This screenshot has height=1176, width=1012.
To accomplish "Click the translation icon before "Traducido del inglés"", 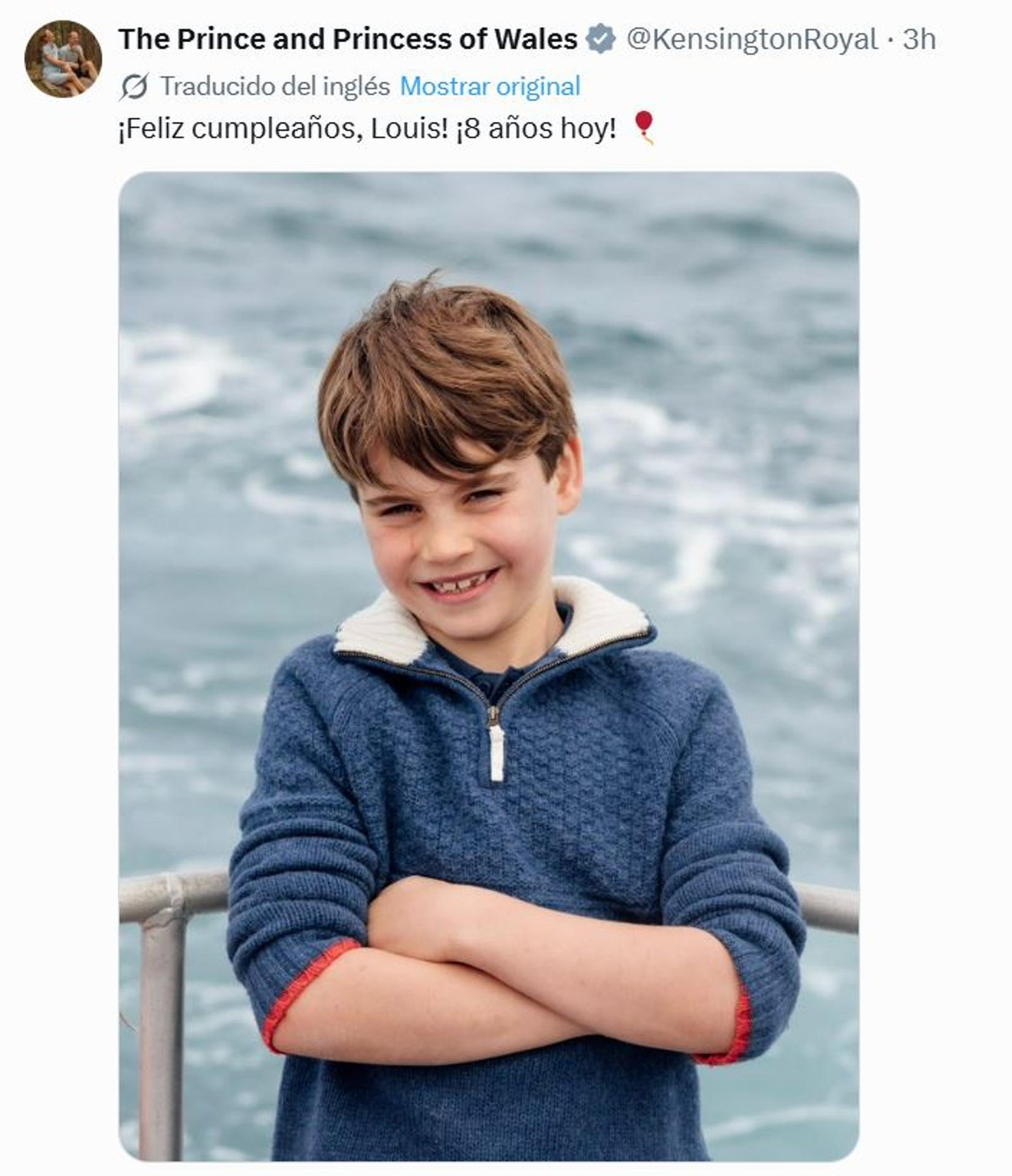I will 134,87.
